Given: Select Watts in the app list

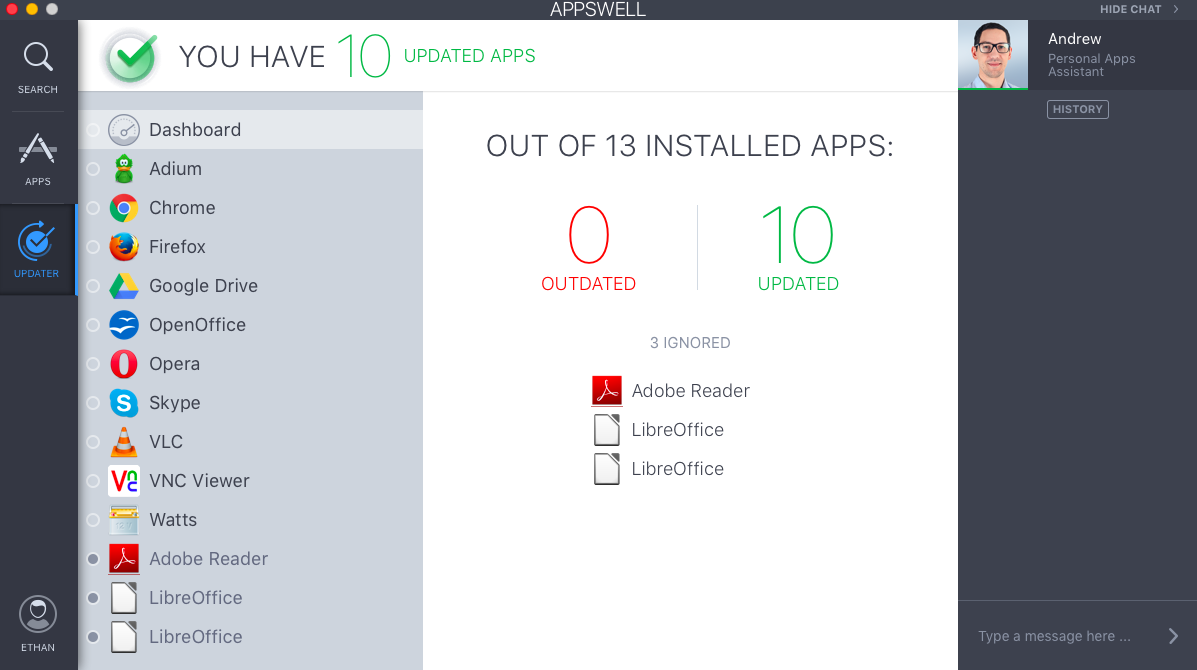Looking at the screenshot, I should [x=173, y=520].
